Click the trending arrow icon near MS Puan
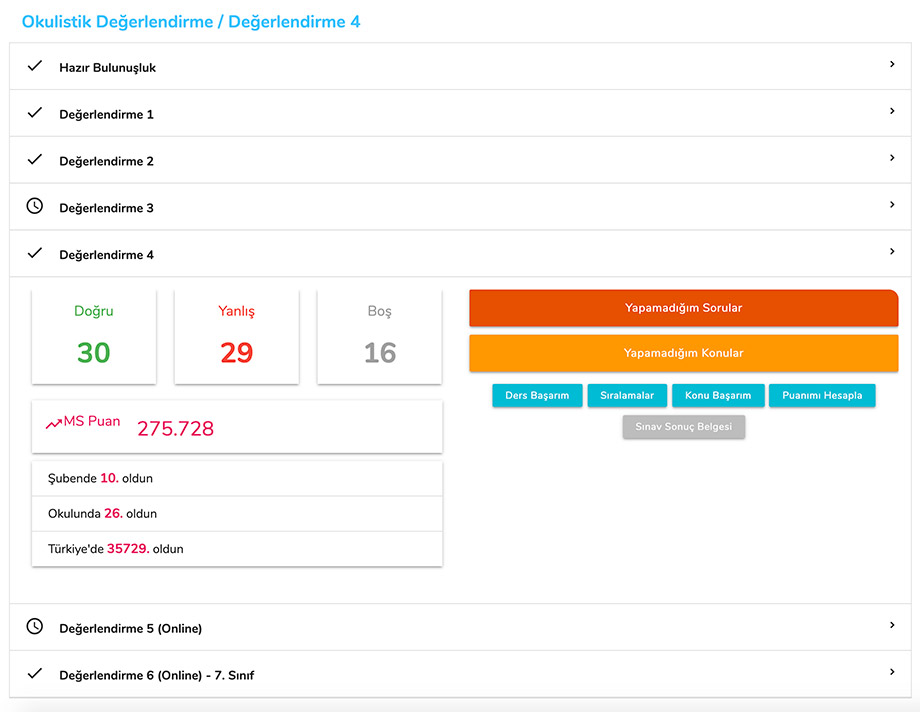 pyautogui.click(x=54, y=424)
